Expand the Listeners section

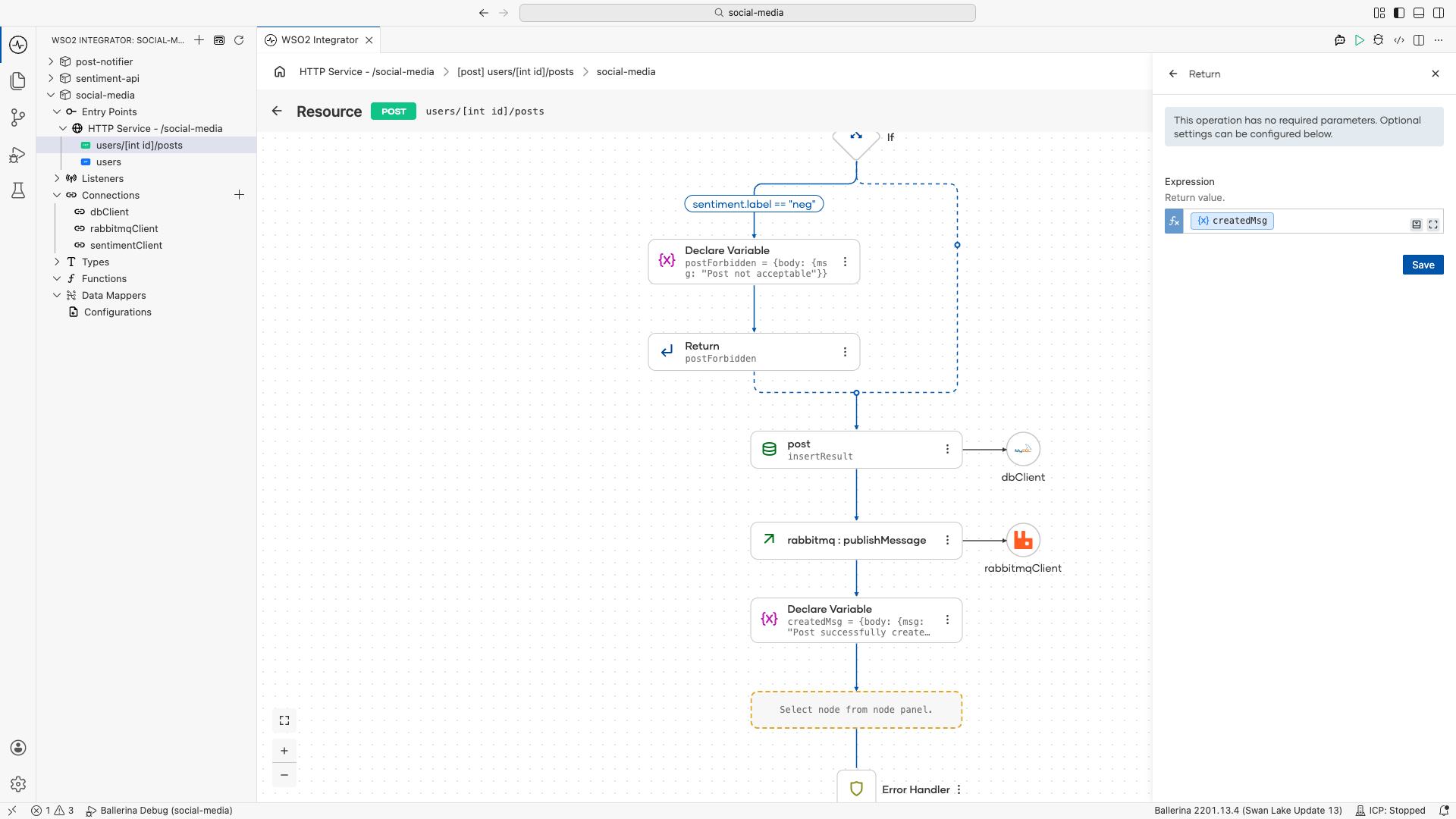57,178
